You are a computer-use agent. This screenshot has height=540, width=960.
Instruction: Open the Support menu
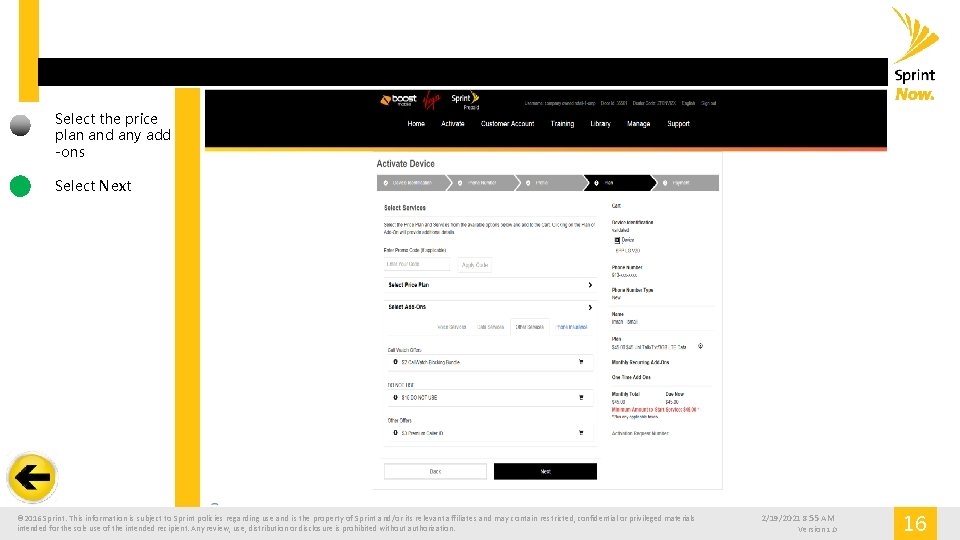678,124
